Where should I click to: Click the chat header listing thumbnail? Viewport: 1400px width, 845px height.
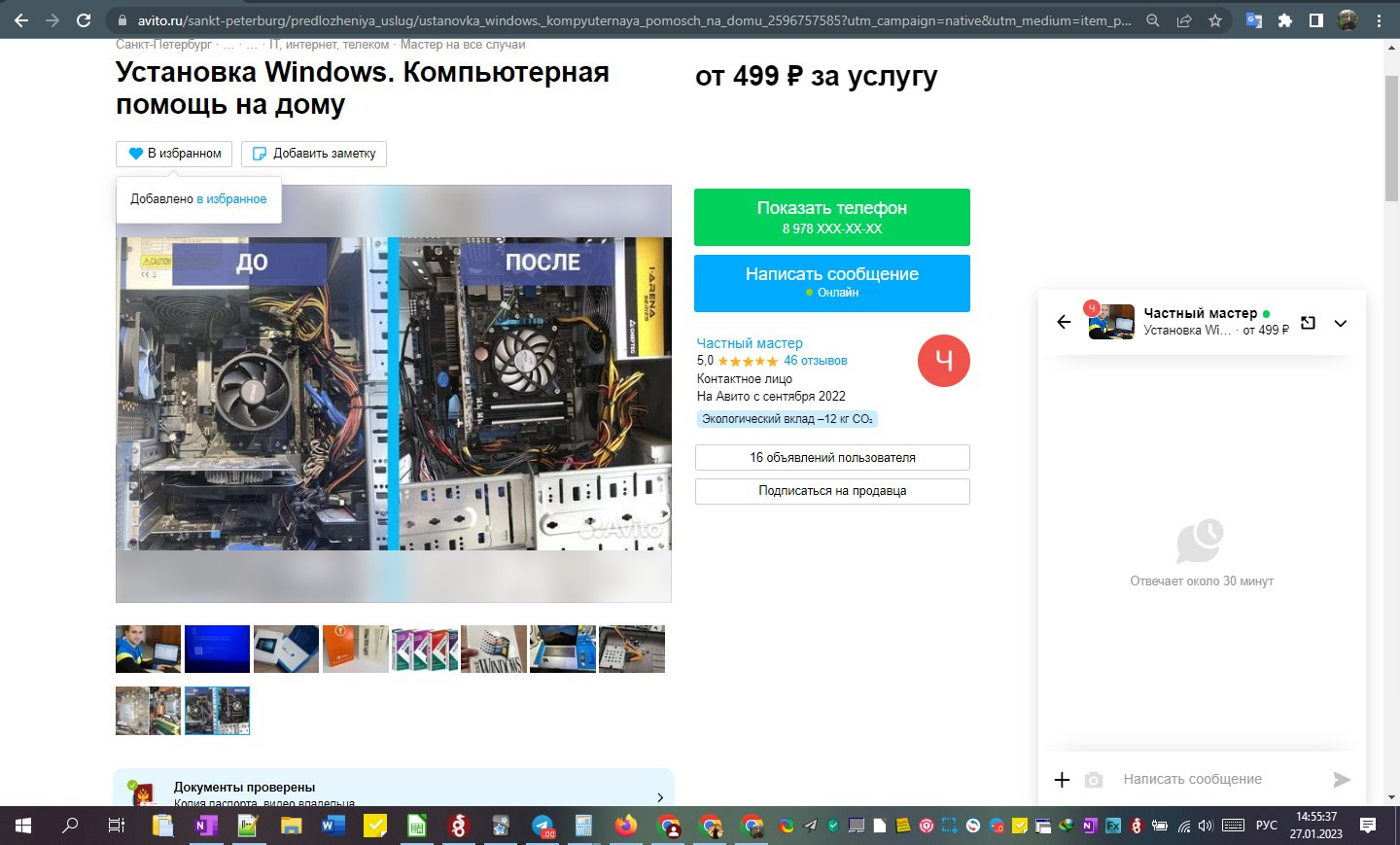pos(1111,322)
